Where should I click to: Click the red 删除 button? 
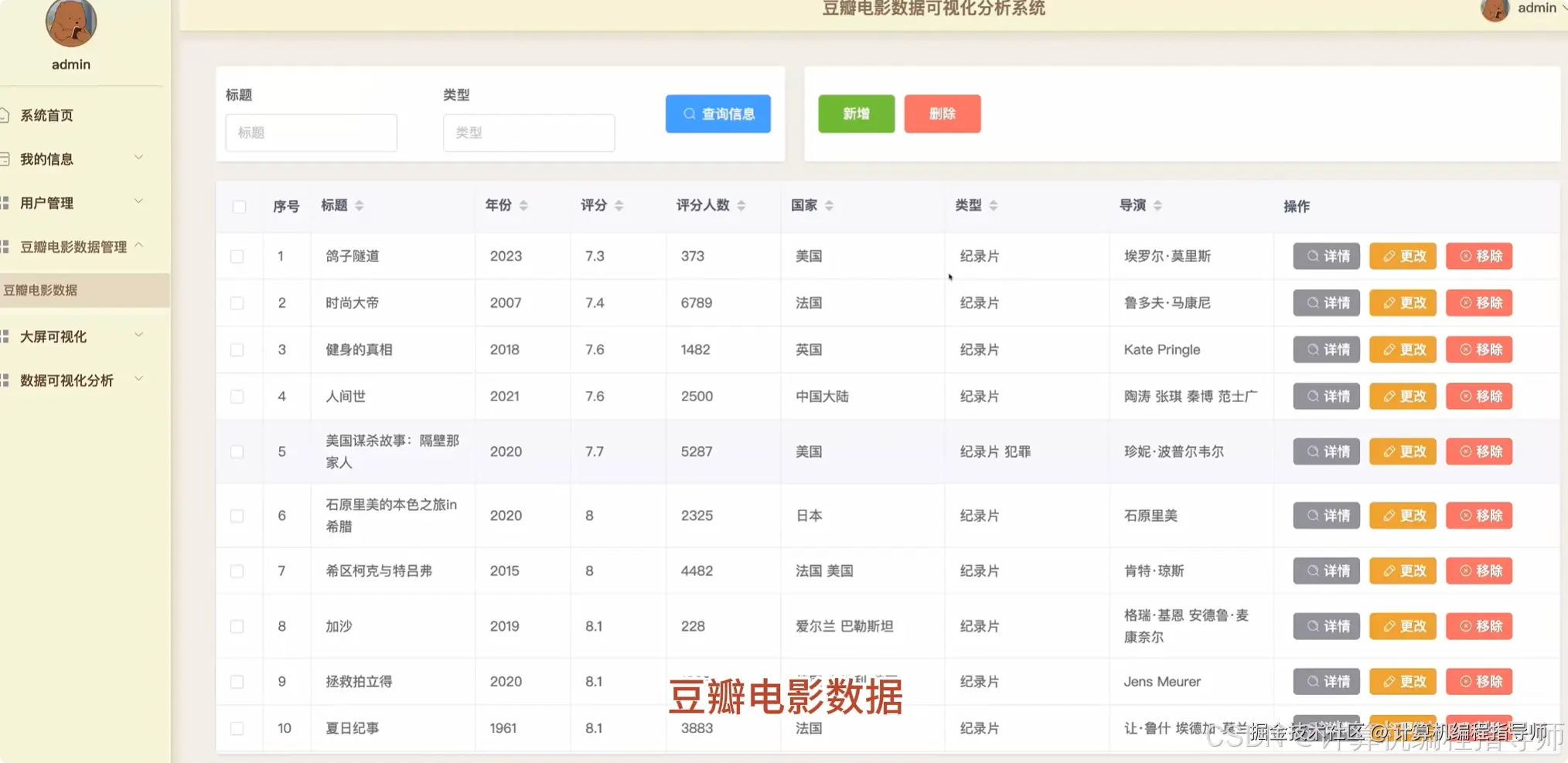point(942,114)
